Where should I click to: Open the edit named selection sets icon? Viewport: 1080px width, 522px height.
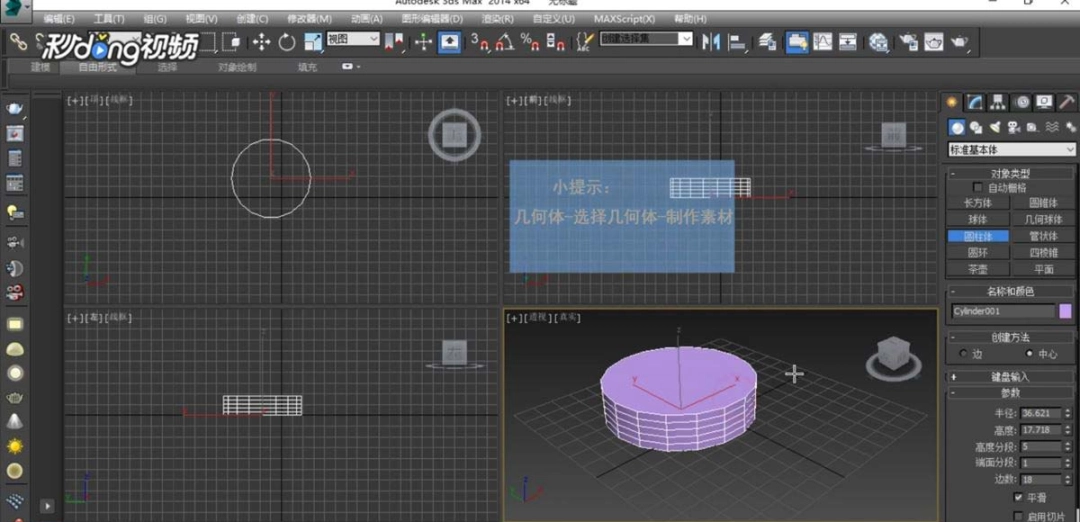[x=585, y=43]
